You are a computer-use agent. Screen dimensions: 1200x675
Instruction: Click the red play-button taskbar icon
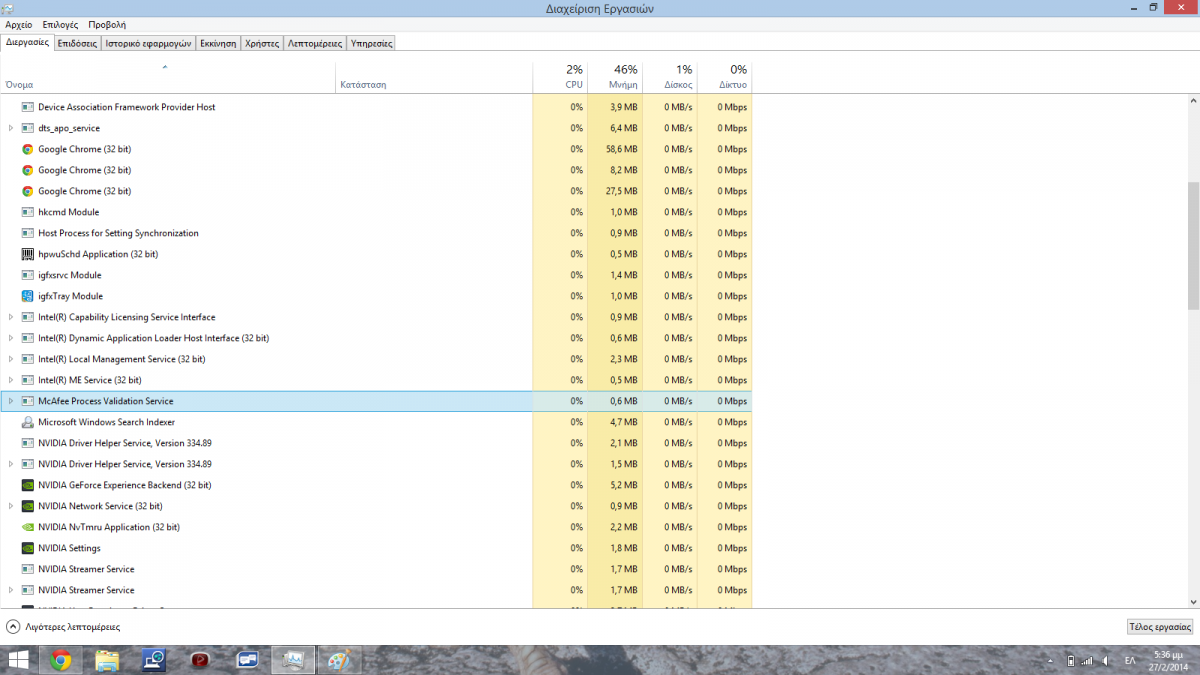201,660
